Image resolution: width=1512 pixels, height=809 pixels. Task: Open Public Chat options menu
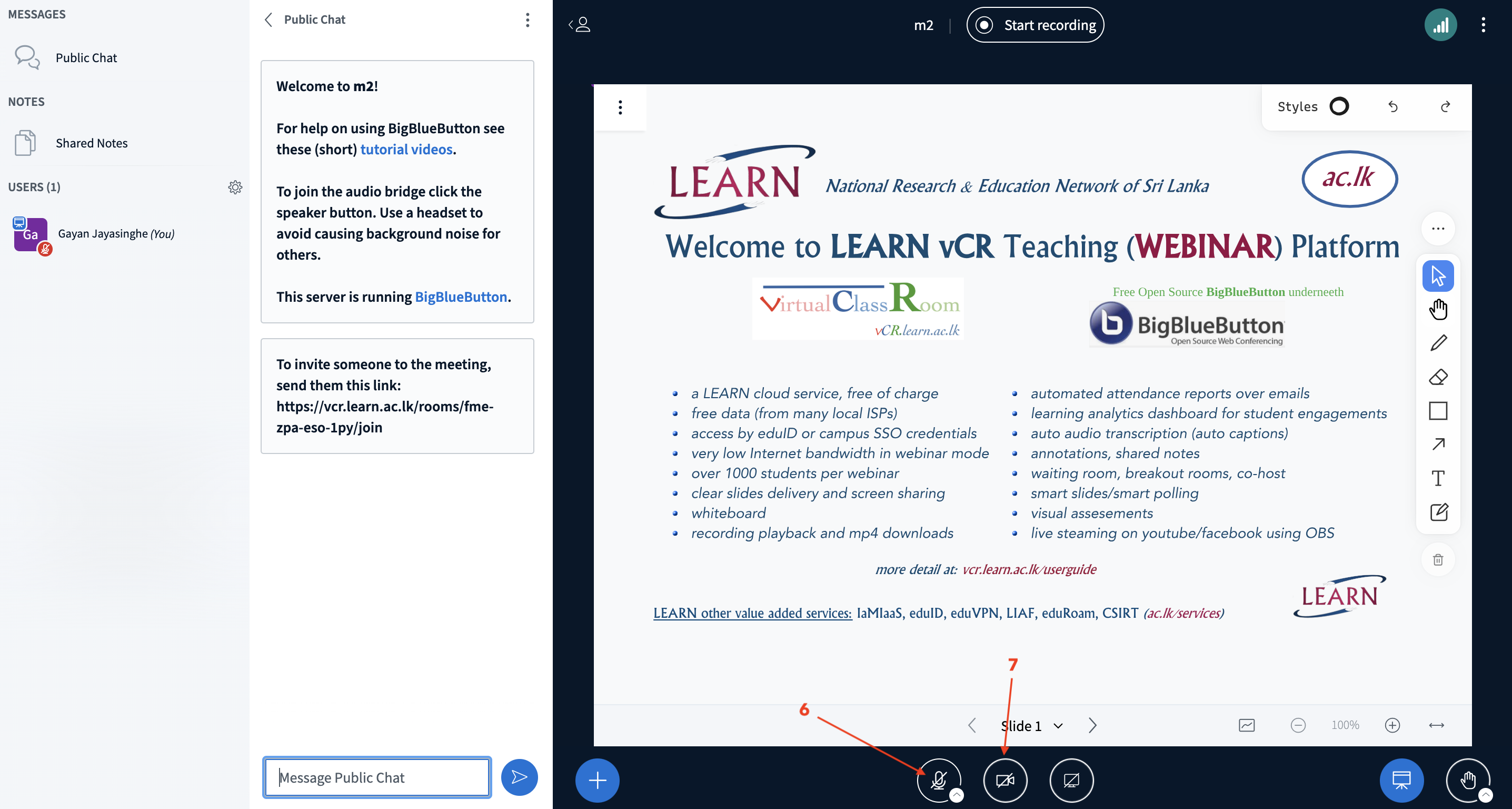[527, 20]
